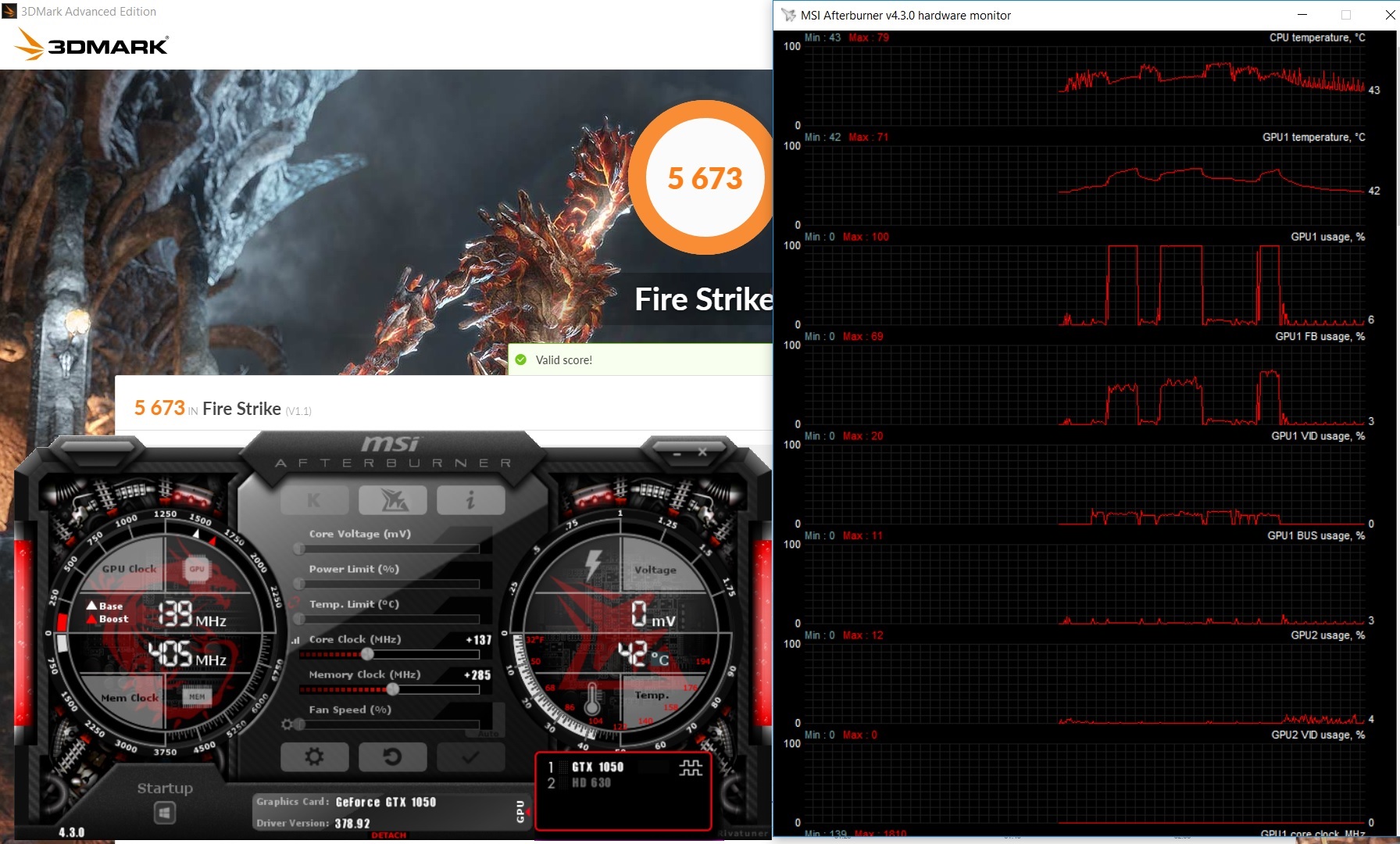Click the 5 673 score circle
The image size is (1400, 844).
point(705,178)
